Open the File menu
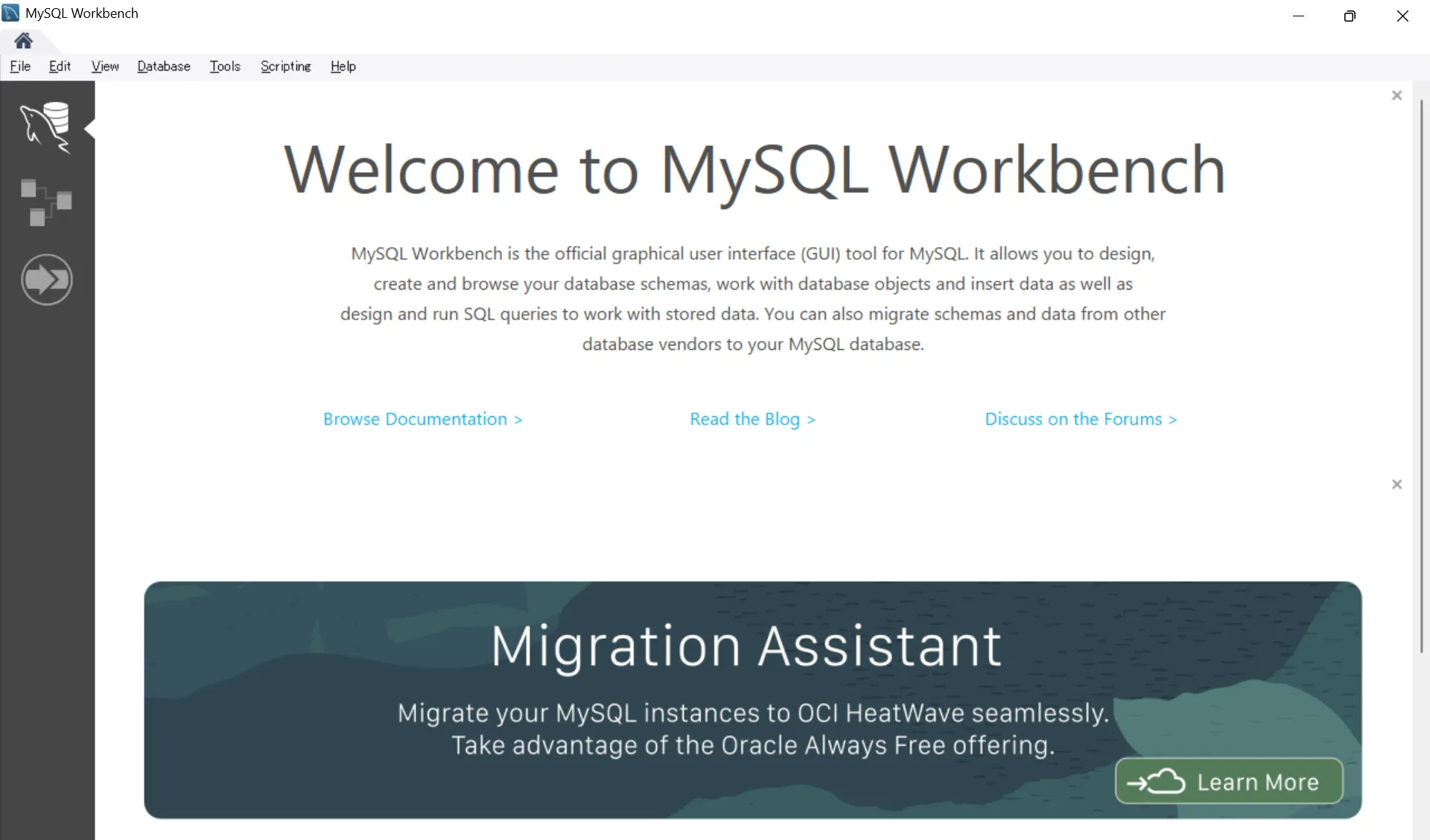This screenshot has width=1430, height=840. 20,66
